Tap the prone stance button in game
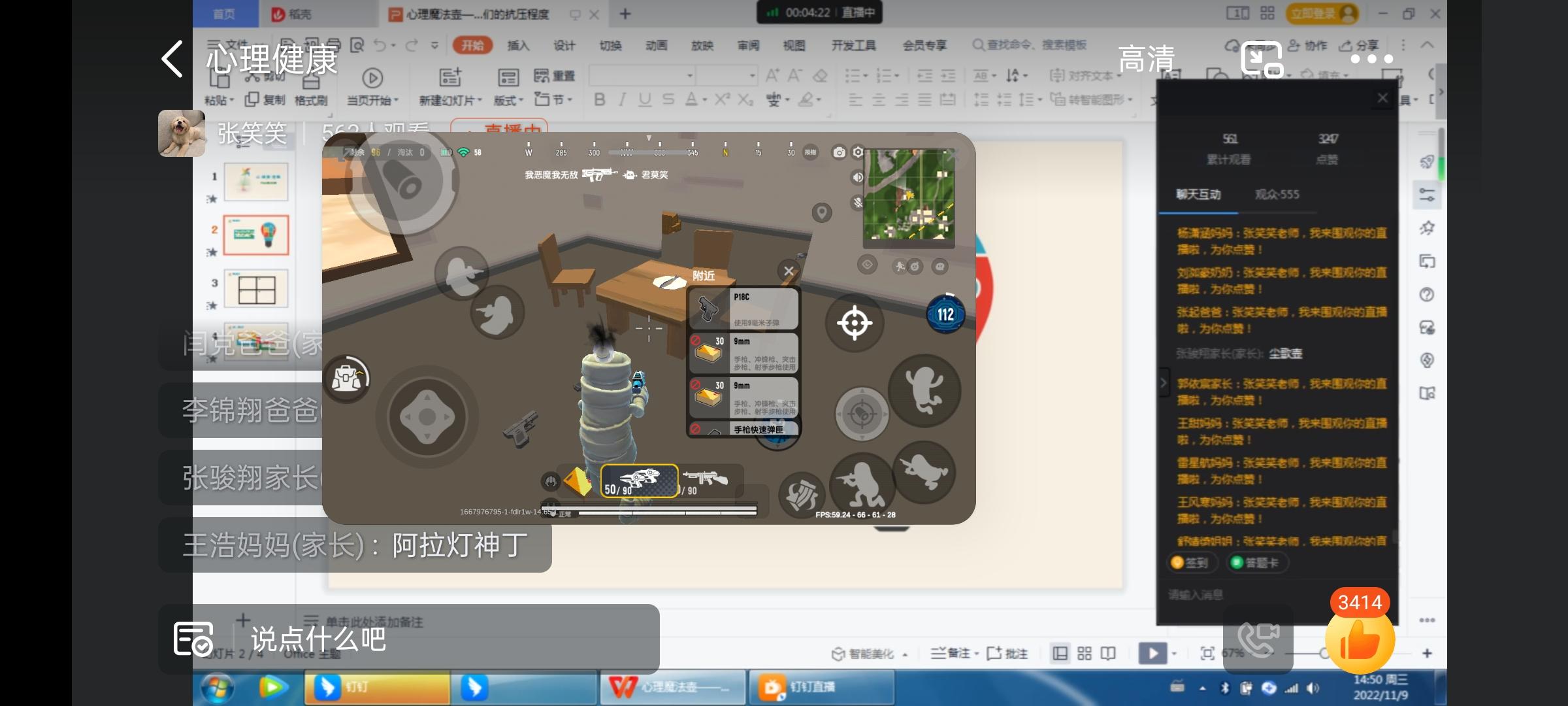 pos(924,472)
